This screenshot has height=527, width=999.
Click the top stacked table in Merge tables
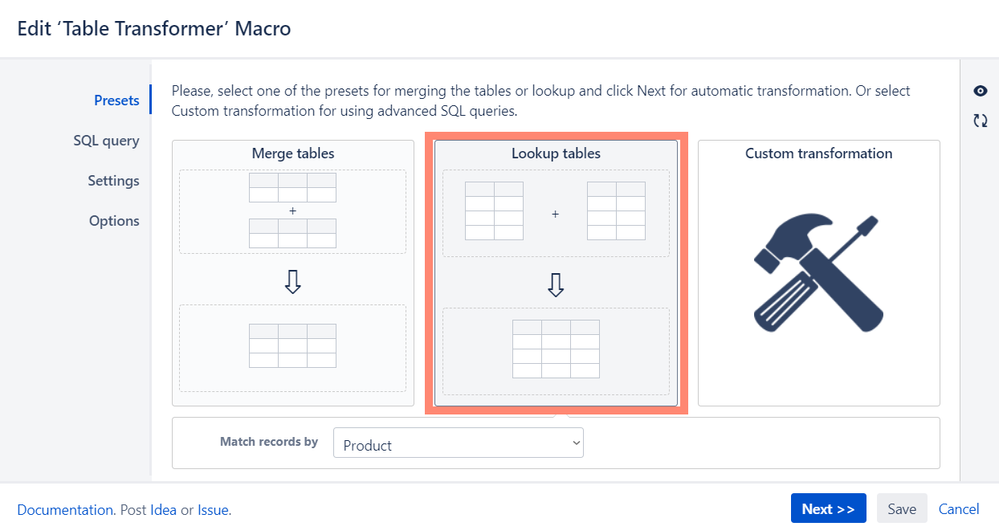tap(292, 187)
